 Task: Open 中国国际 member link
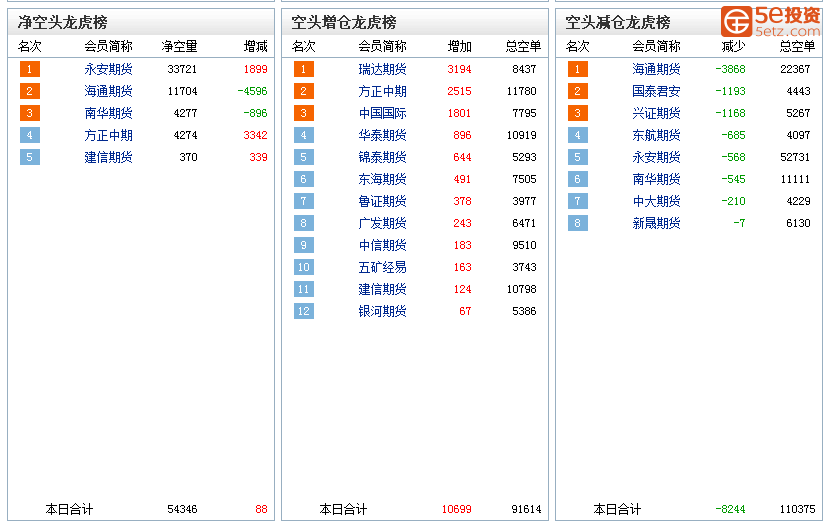coord(382,113)
